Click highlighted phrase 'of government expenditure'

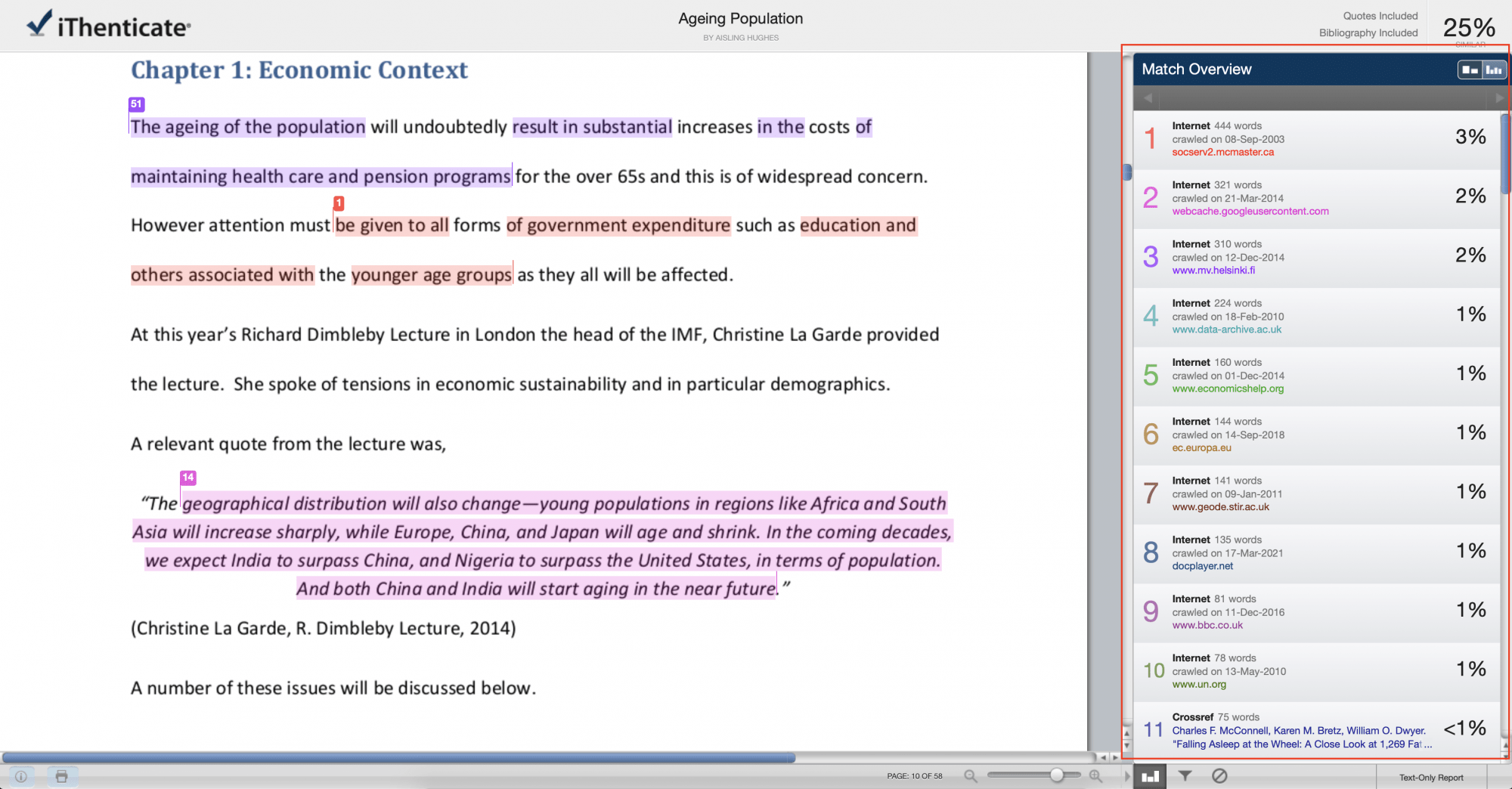[618, 225]
